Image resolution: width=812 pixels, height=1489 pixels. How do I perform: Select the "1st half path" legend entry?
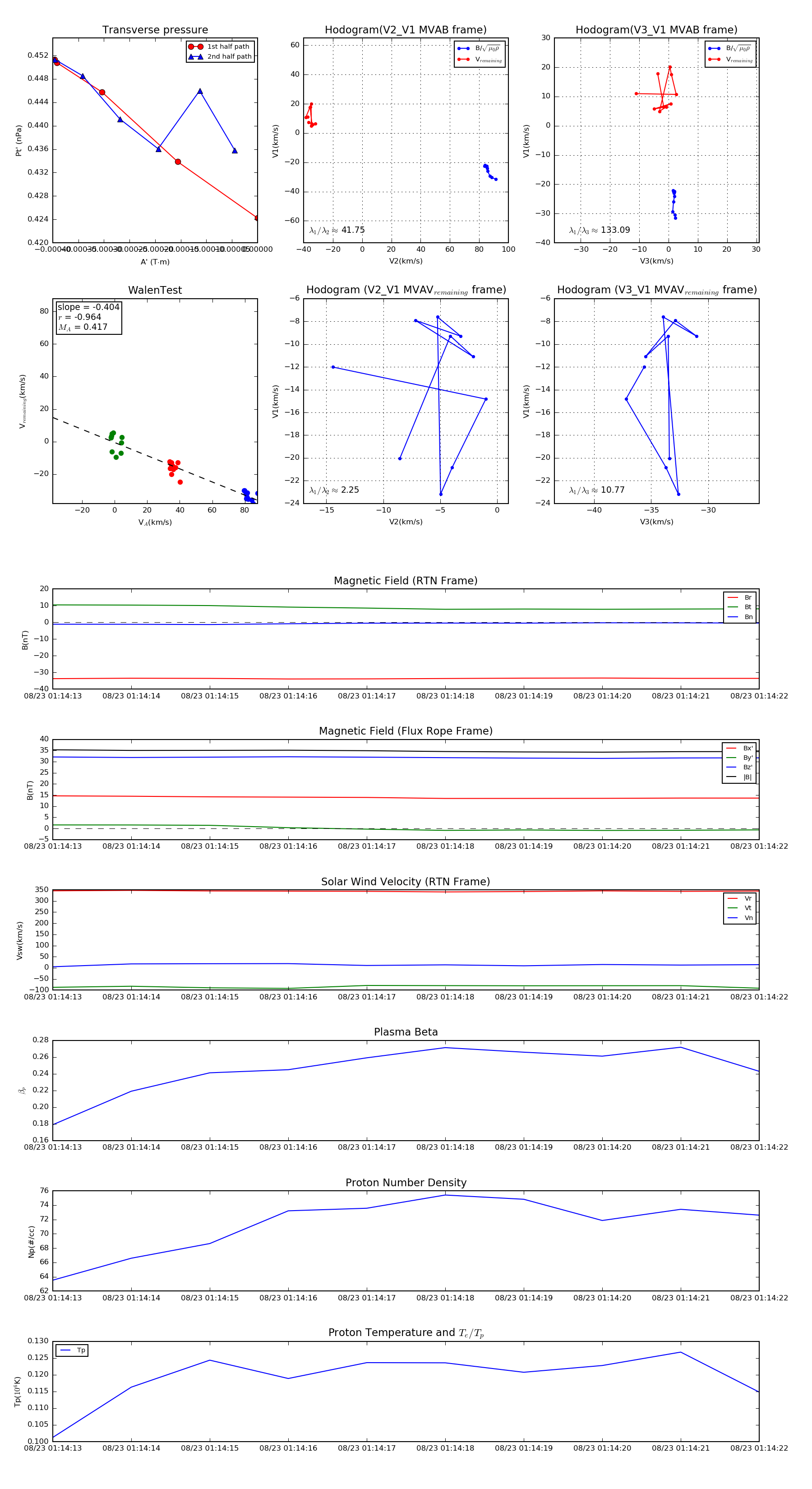[219, 47]
